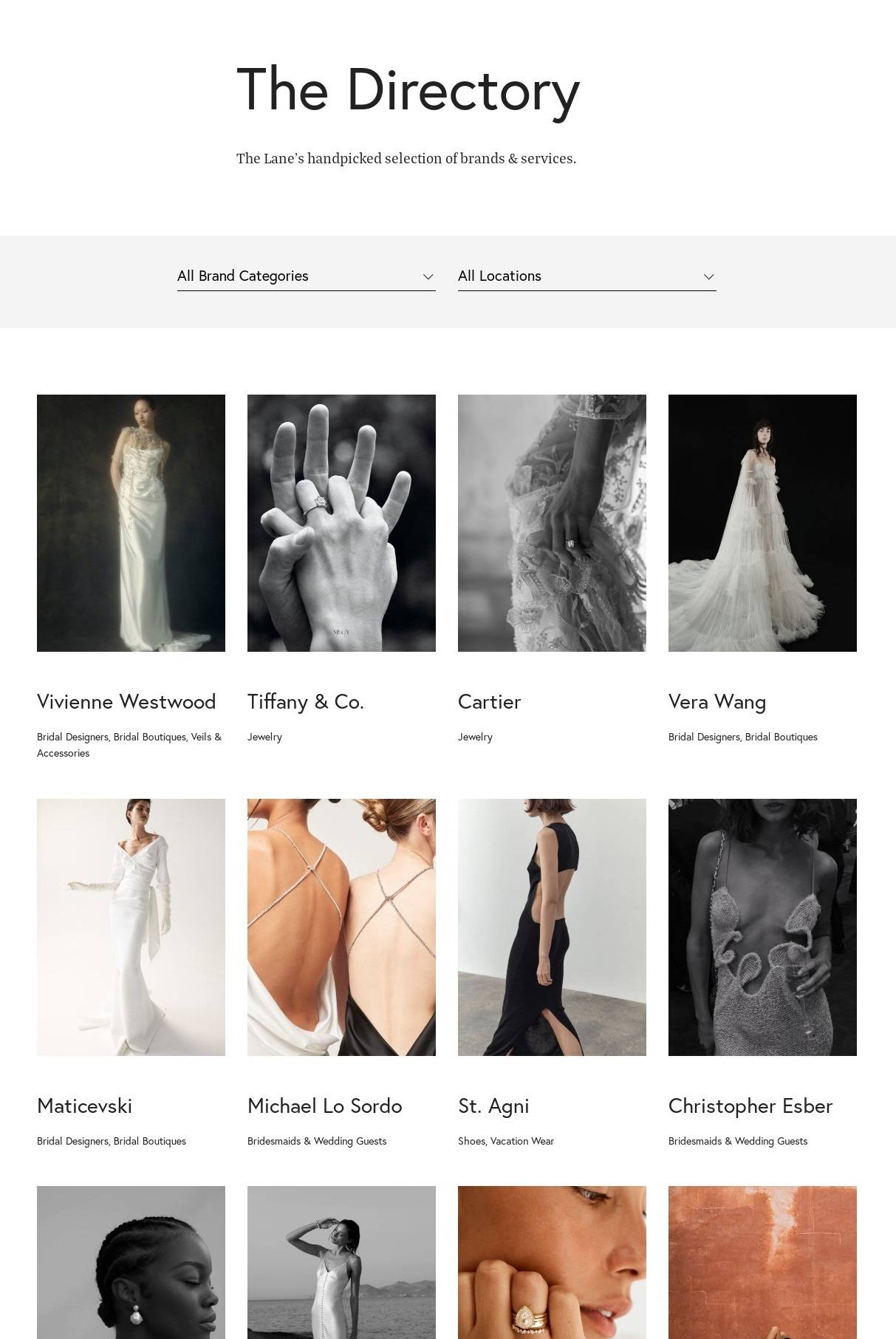This screenshot has width=896, height=1339.
Task: Click Bridesmaids text under Michael Lo Sordo
Action: point(317,1141)
